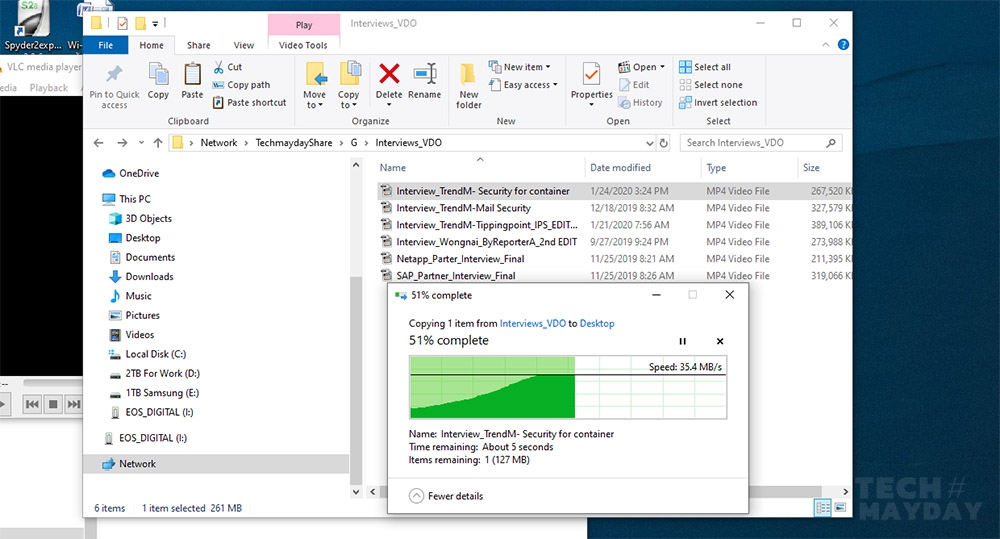The image size is (1000, 539).
Task: Click Edit in Open group
Action: (635, 85)
